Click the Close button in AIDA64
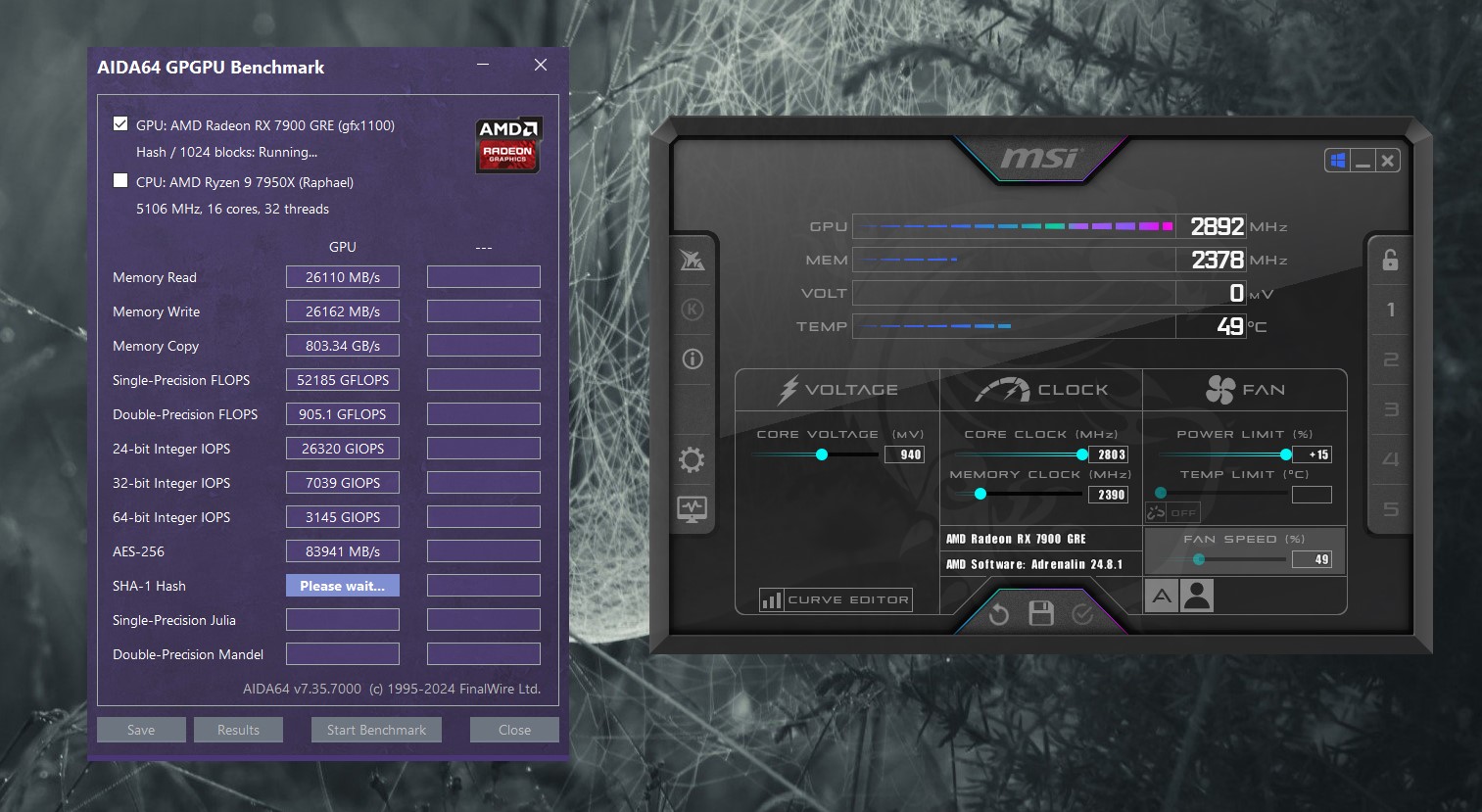Viewport: 1482px width, 812px height. pos(514,730)
